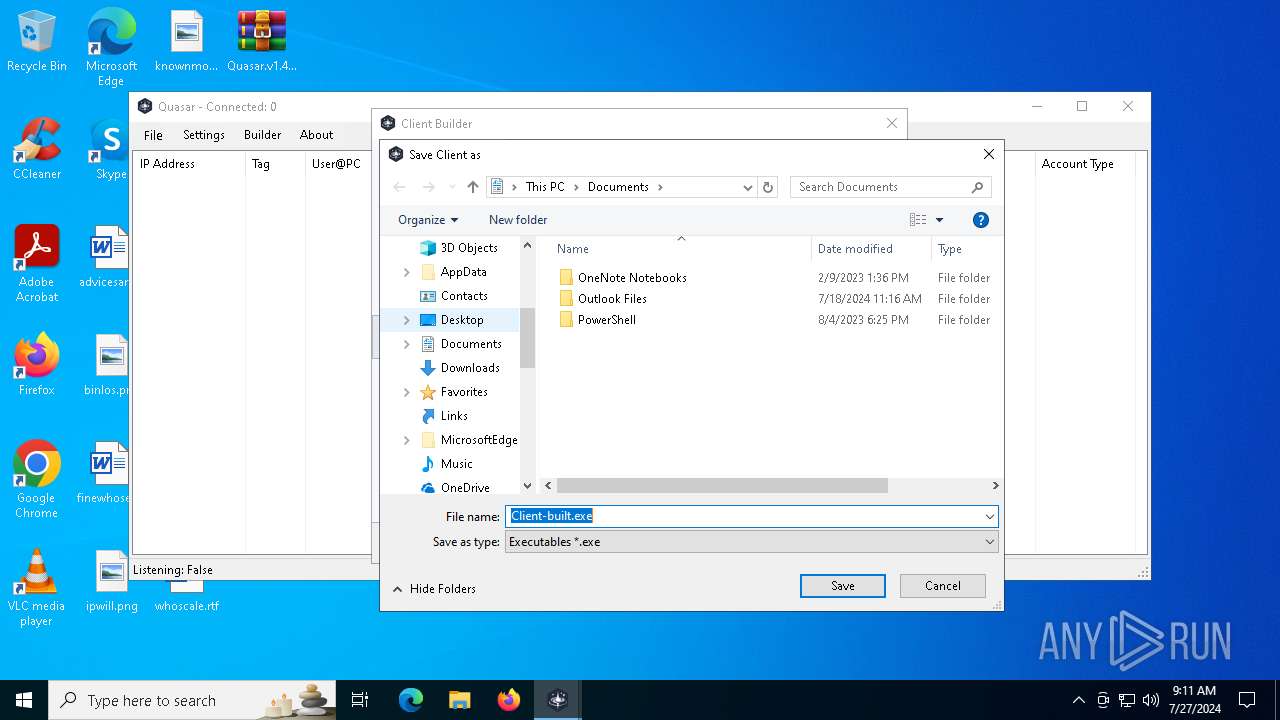Viewport: 1280px width, 720px height.
Task: Select the ipwill.png file icon
Action: (x=112, y=582)
